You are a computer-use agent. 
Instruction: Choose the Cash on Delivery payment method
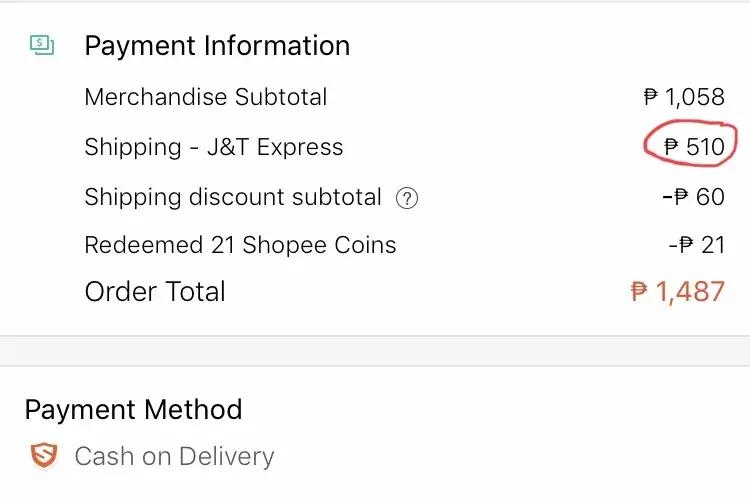click(x=174, y=457)
